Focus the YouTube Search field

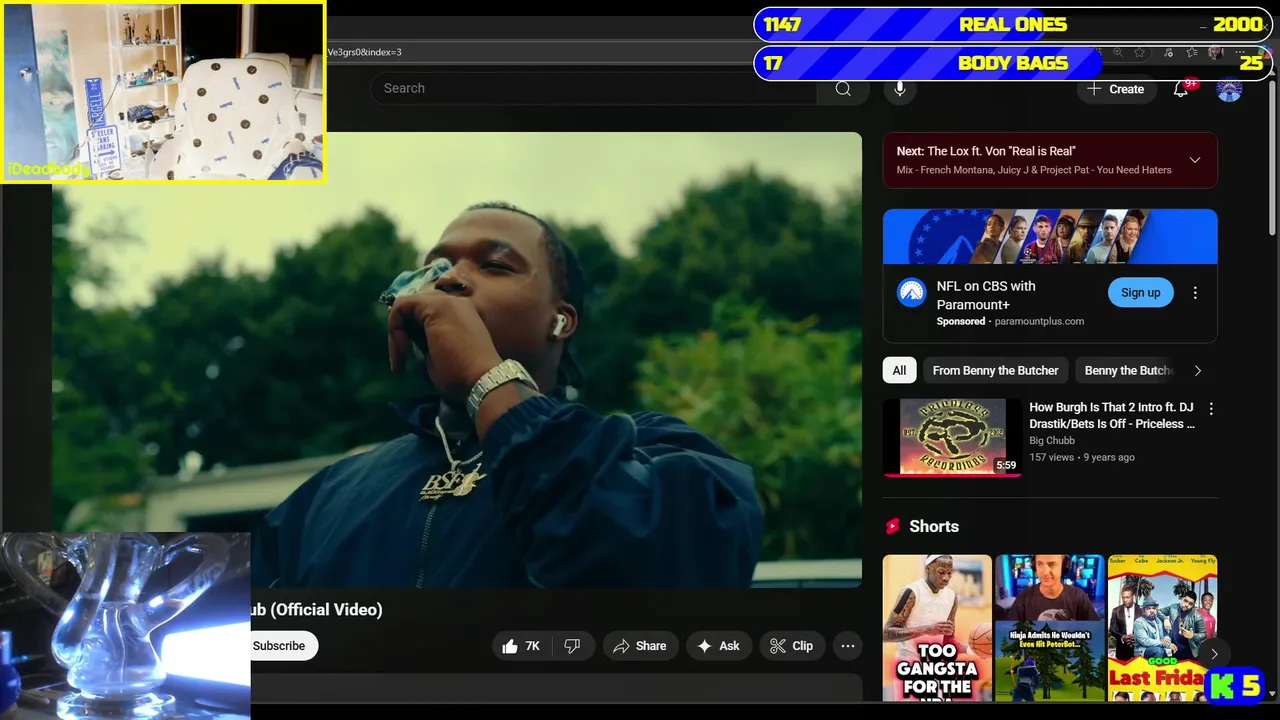point(594,88)
